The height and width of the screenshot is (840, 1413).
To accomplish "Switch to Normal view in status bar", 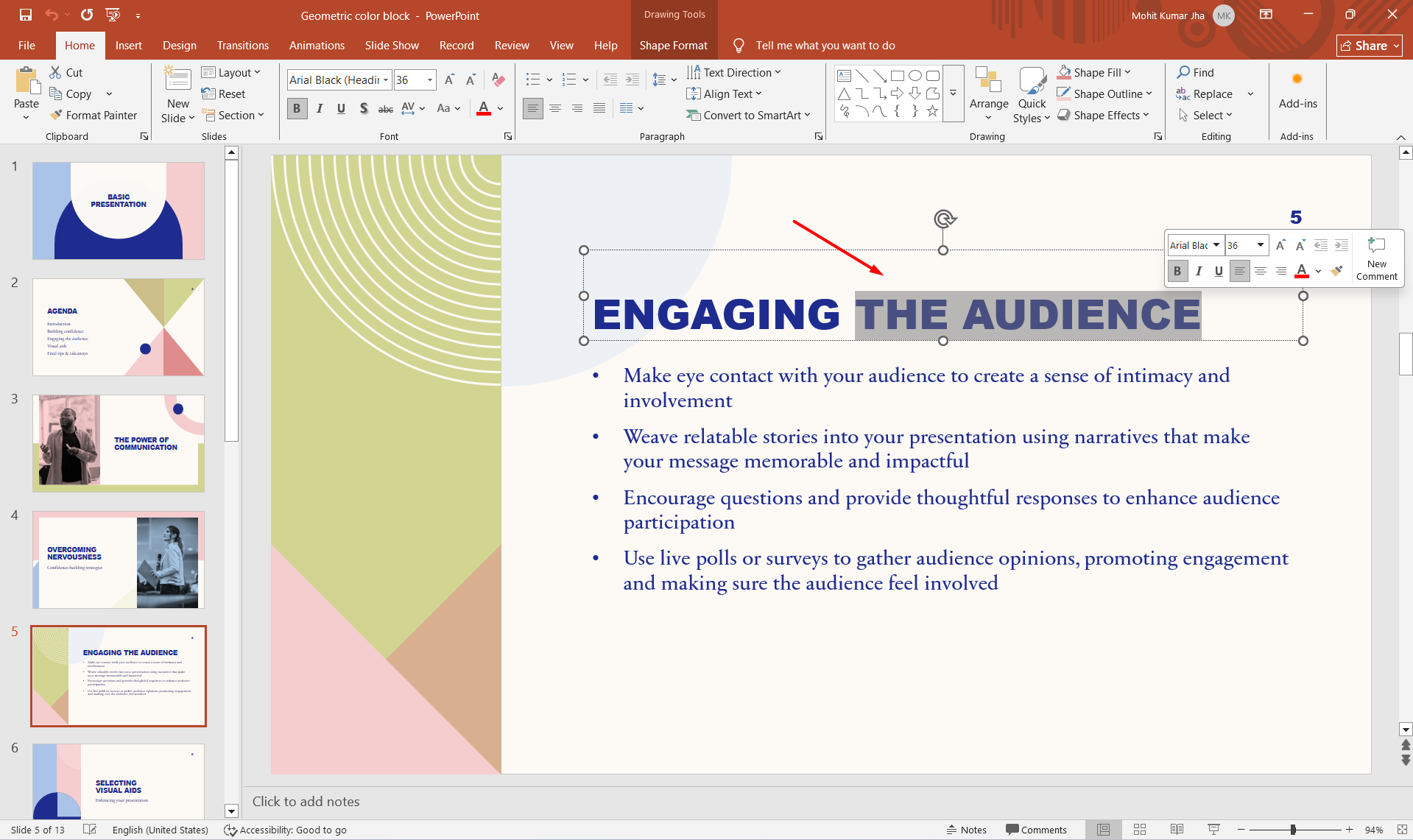I will pyautogui.click(x=1103, y=830).
